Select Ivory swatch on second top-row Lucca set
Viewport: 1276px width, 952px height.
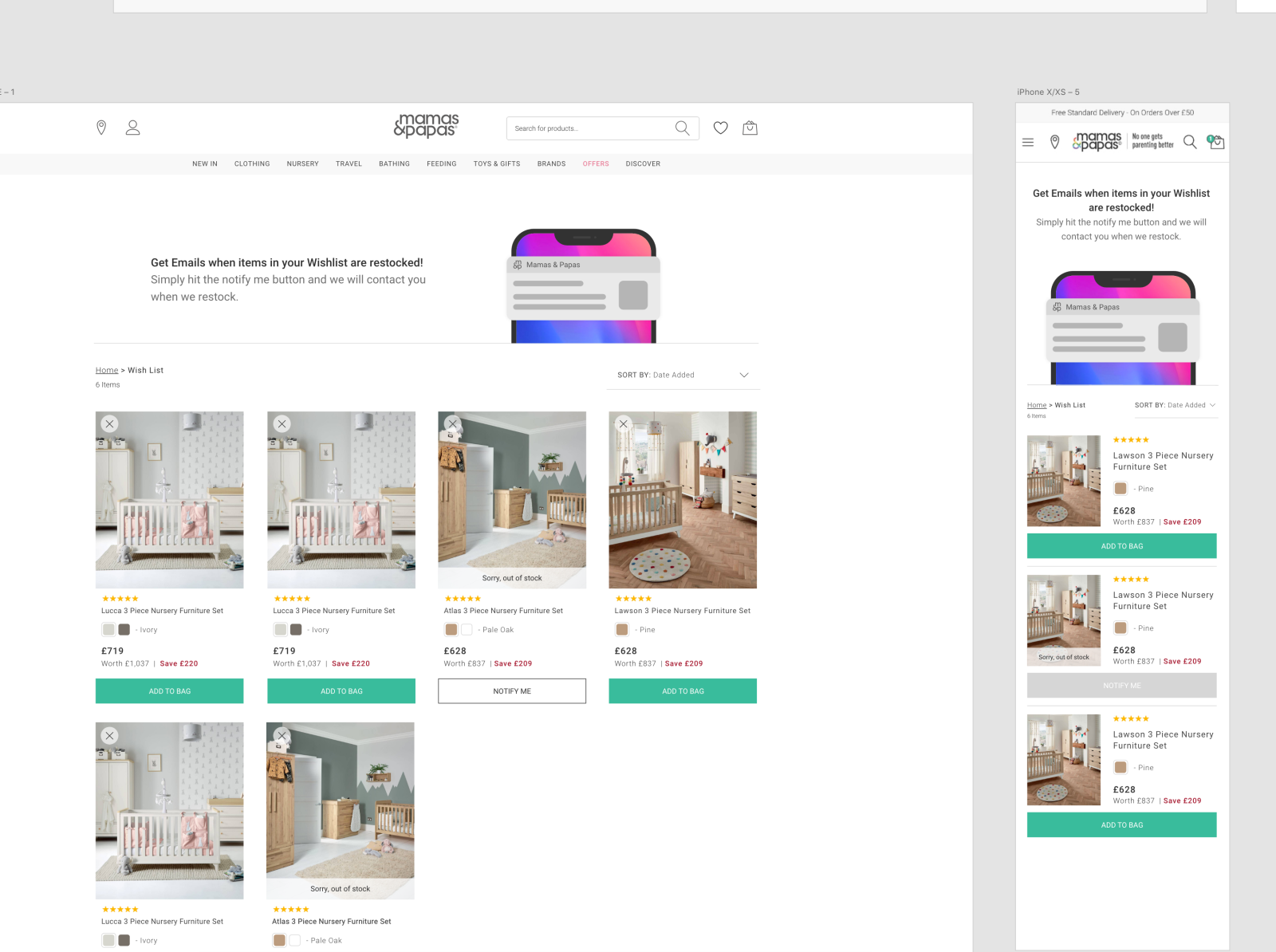280,630
